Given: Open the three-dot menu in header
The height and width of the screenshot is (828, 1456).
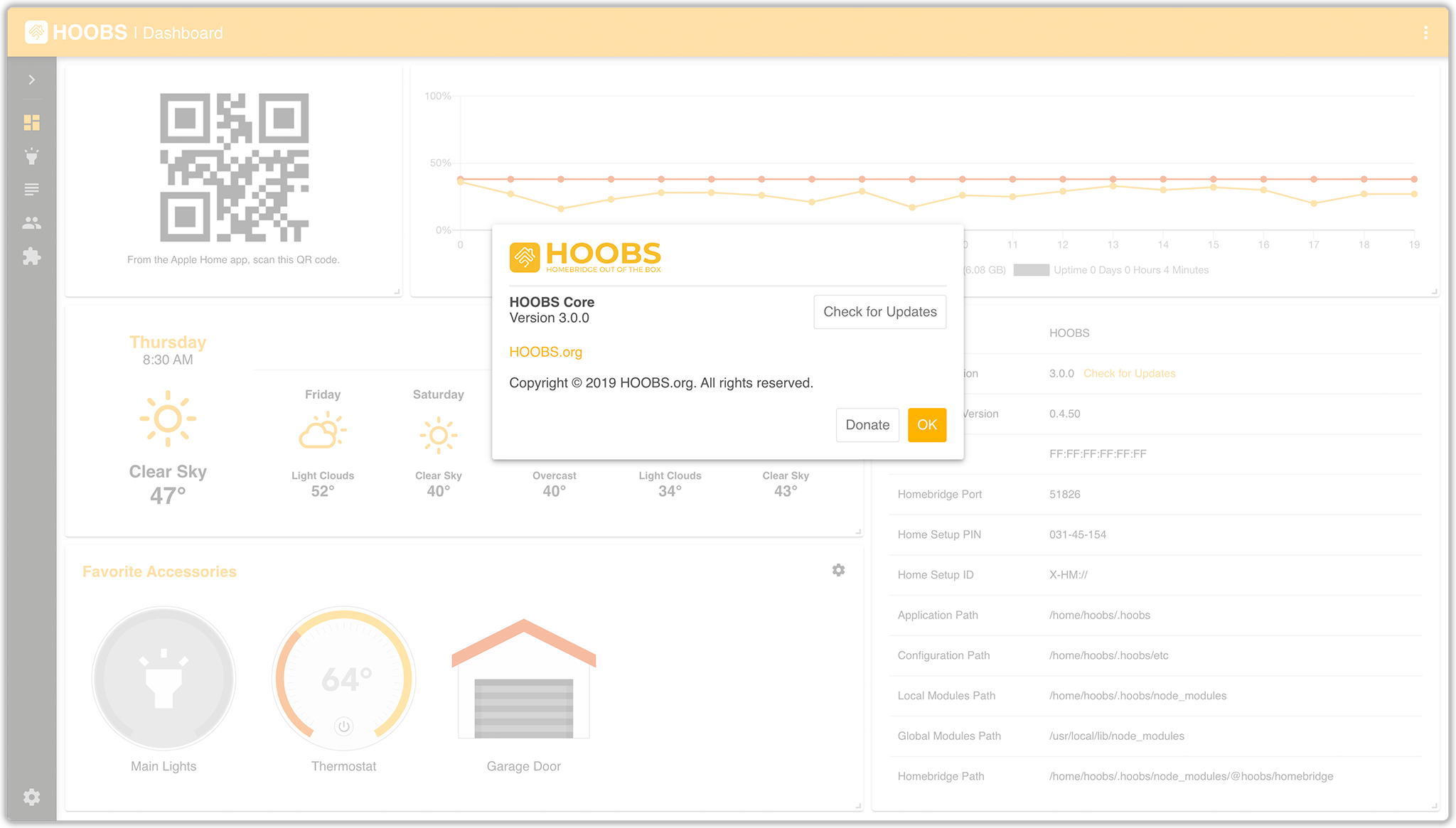Looking at the screenshot, I should (x=1425, y=33).
